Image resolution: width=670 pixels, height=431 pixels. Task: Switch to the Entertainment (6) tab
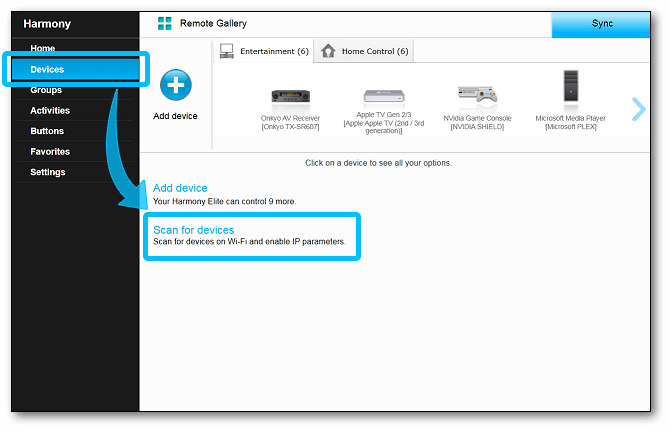(264, 51)
